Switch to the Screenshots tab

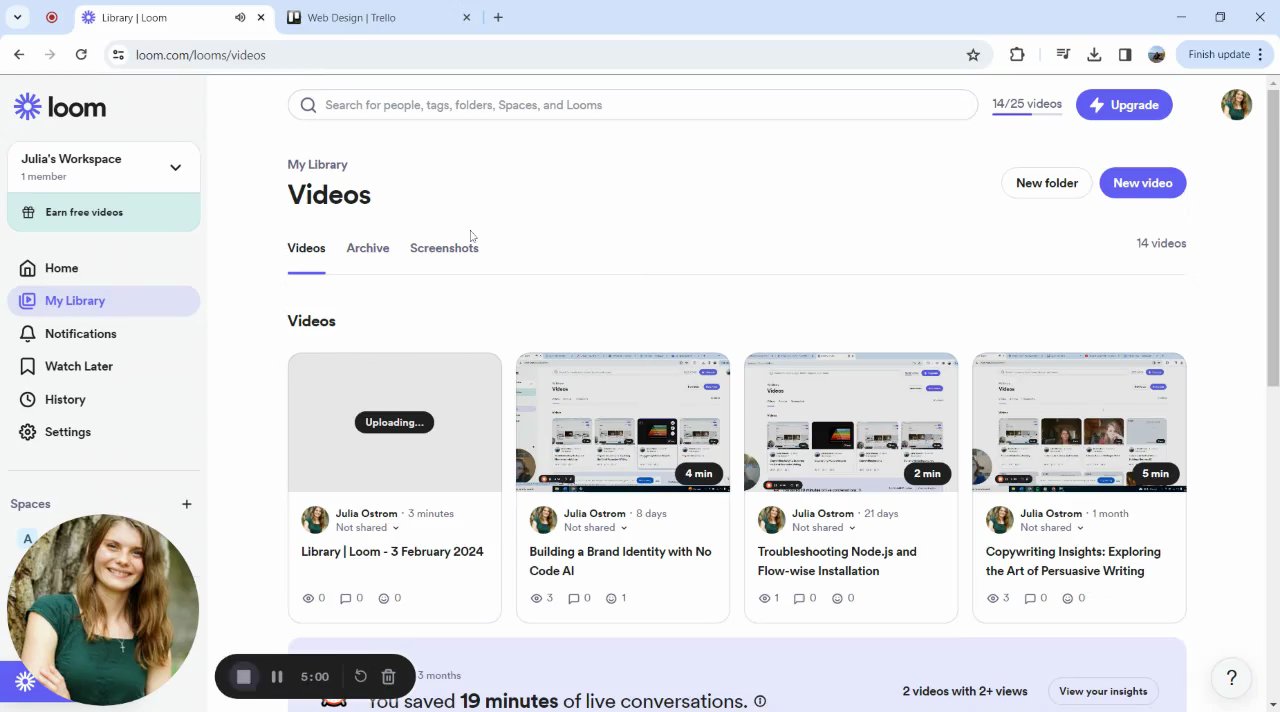[x=444, y=248]
